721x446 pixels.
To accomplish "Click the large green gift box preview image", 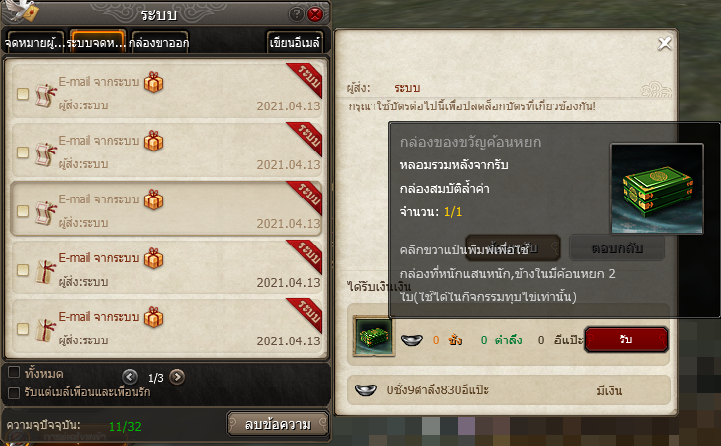I will coord(657,189).
